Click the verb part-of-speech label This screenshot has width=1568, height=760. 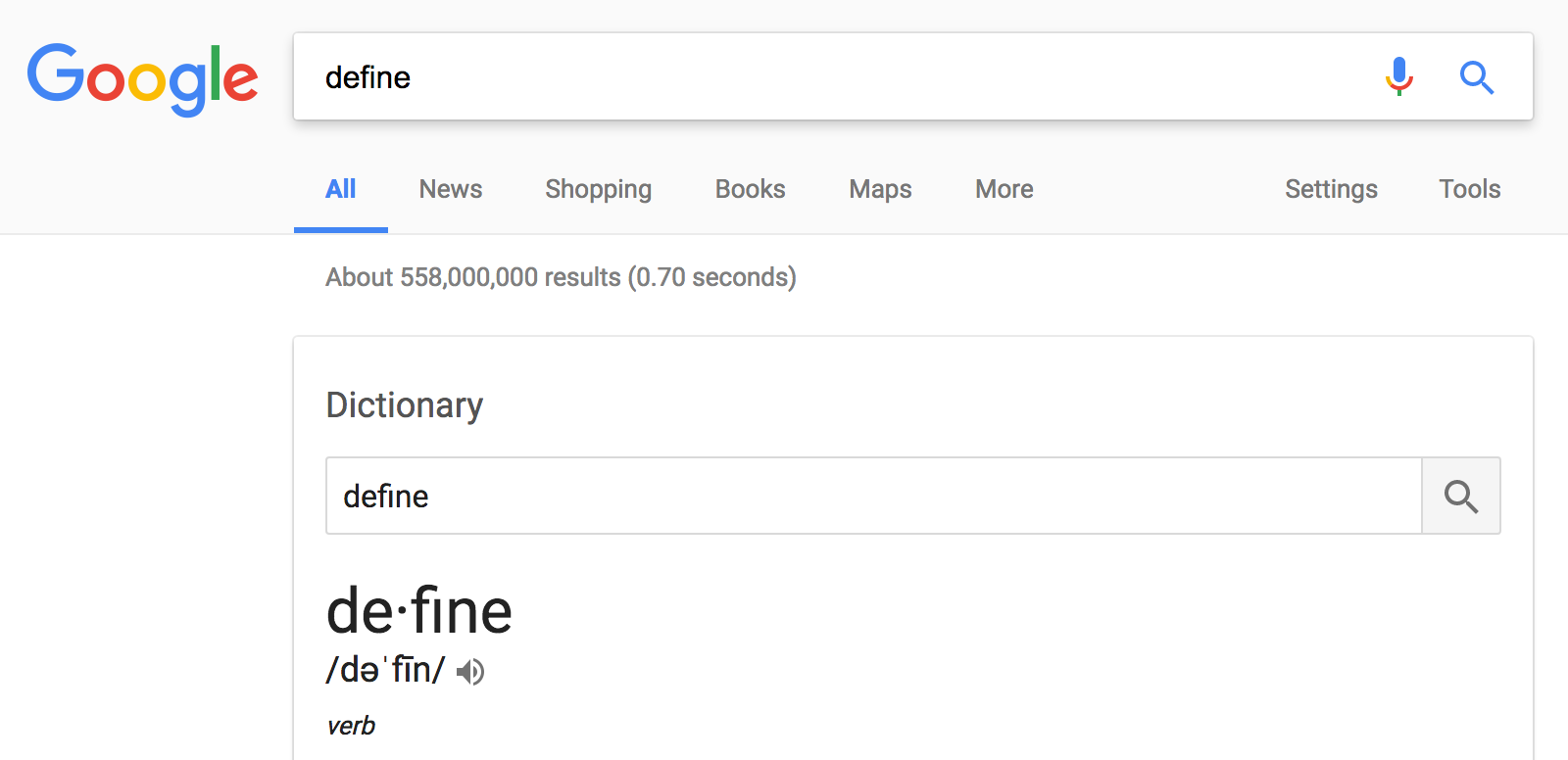(351, 726)
